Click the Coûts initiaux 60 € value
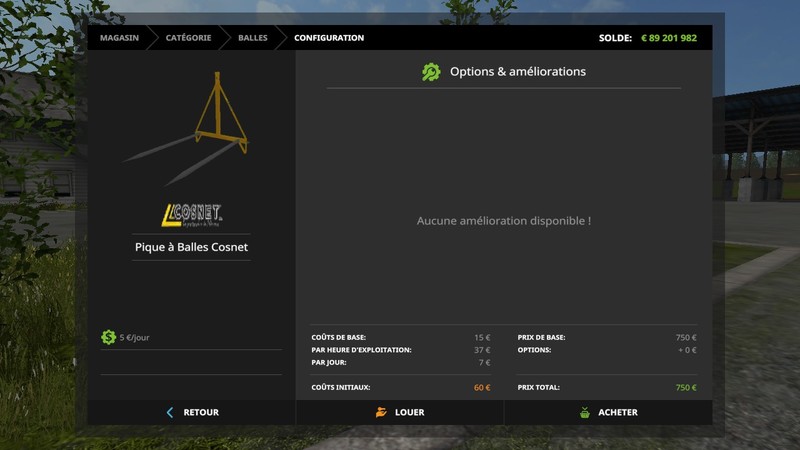Screen dimensions: 800x450 [x=481, y=387]
